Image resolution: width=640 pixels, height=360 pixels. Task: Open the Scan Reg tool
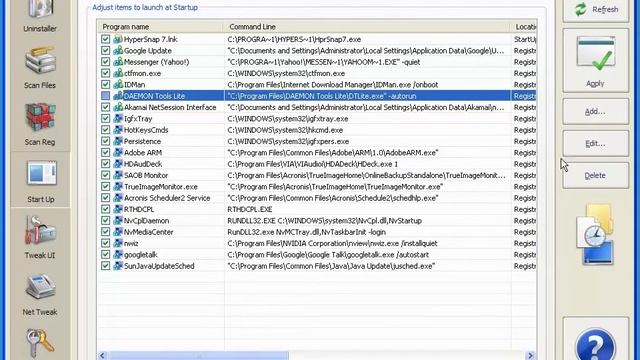pyautogui.click(x=40, y=124)
